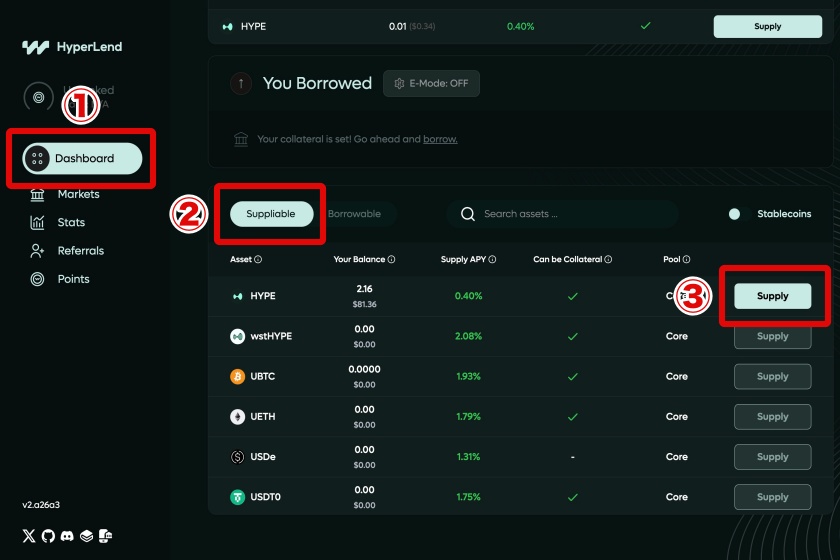Click Supply in the USDe row
840x560 pixels.
772,457
